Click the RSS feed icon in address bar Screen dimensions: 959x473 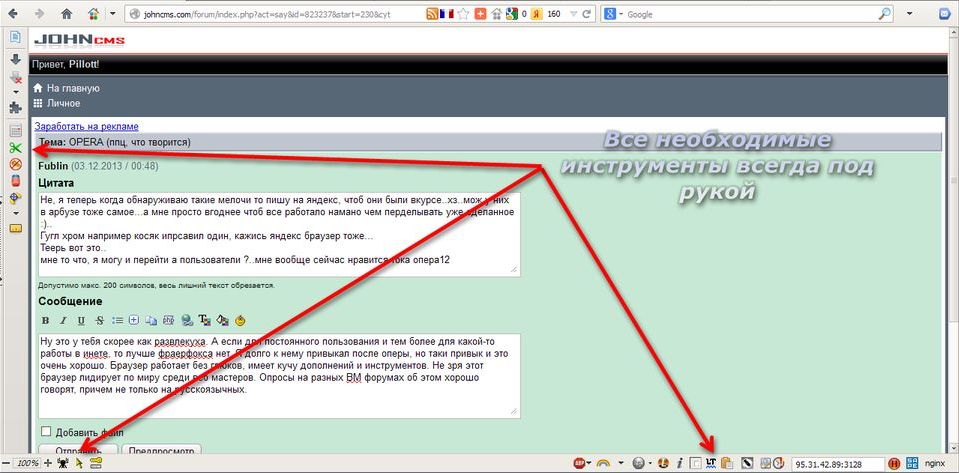(431, 15)
